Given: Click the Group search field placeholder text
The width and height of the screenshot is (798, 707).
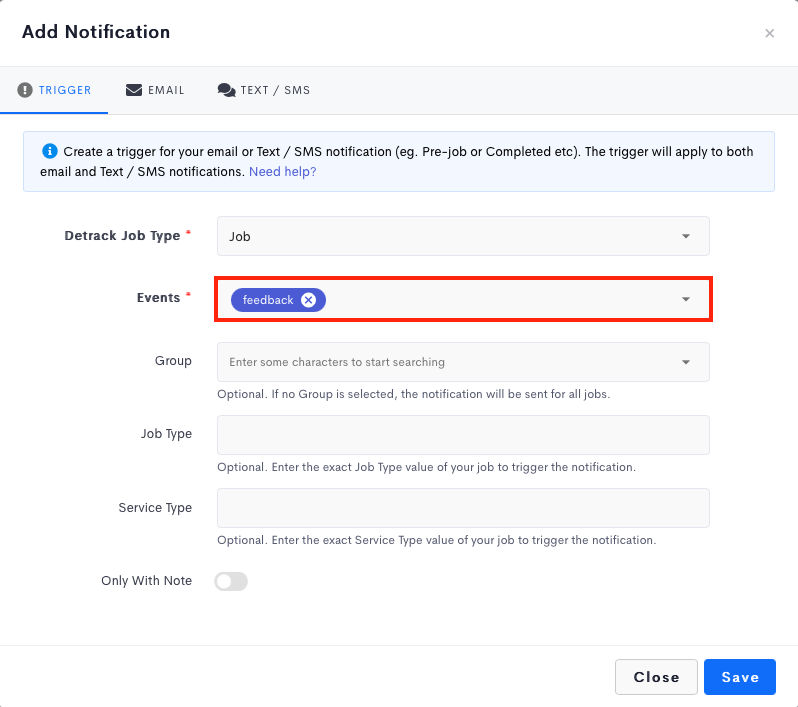Looking at the screenshot, I should click(337, 362).
